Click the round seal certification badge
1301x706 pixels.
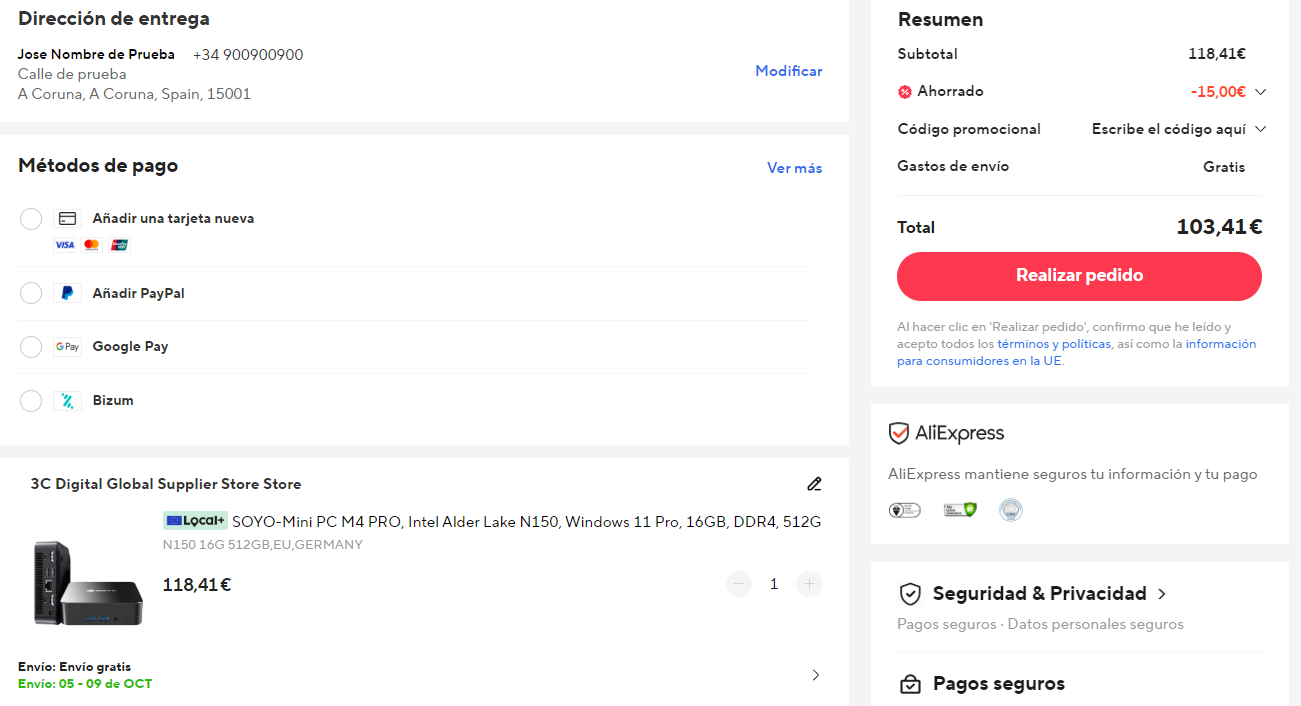[1011, 510]
